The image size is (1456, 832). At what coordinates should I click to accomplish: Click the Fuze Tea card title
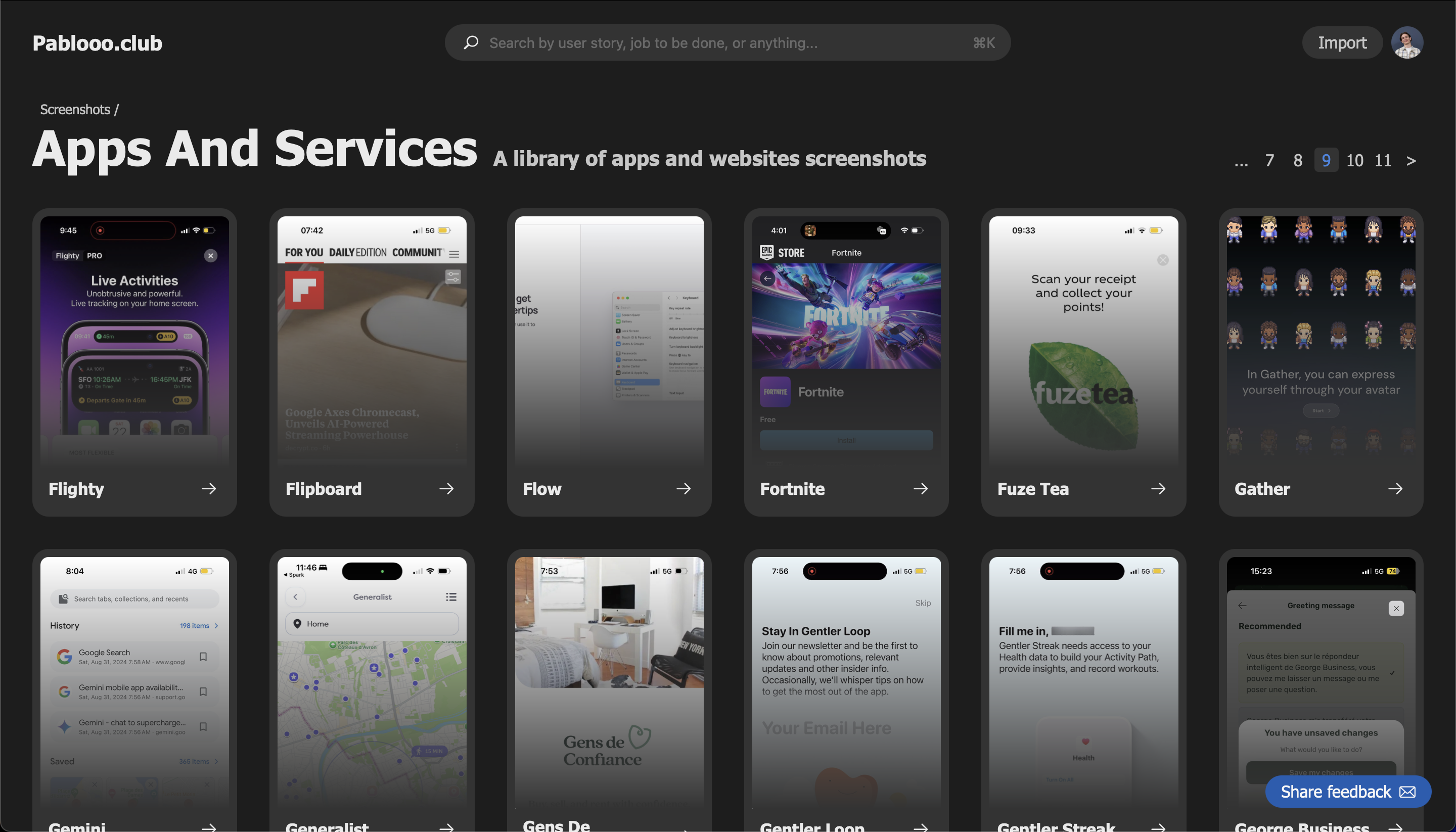tap(1032, 489)
